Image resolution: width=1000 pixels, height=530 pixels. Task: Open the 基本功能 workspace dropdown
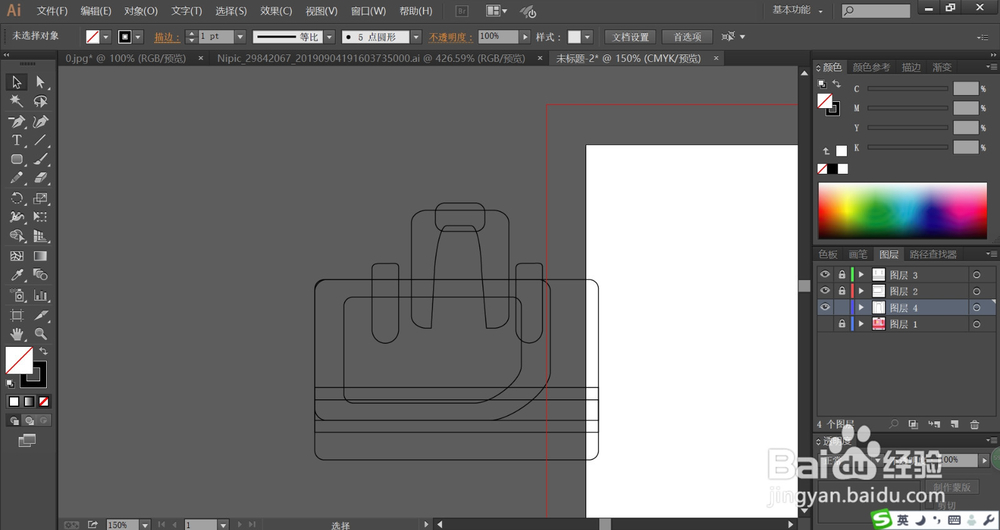[x=798, y=10]
